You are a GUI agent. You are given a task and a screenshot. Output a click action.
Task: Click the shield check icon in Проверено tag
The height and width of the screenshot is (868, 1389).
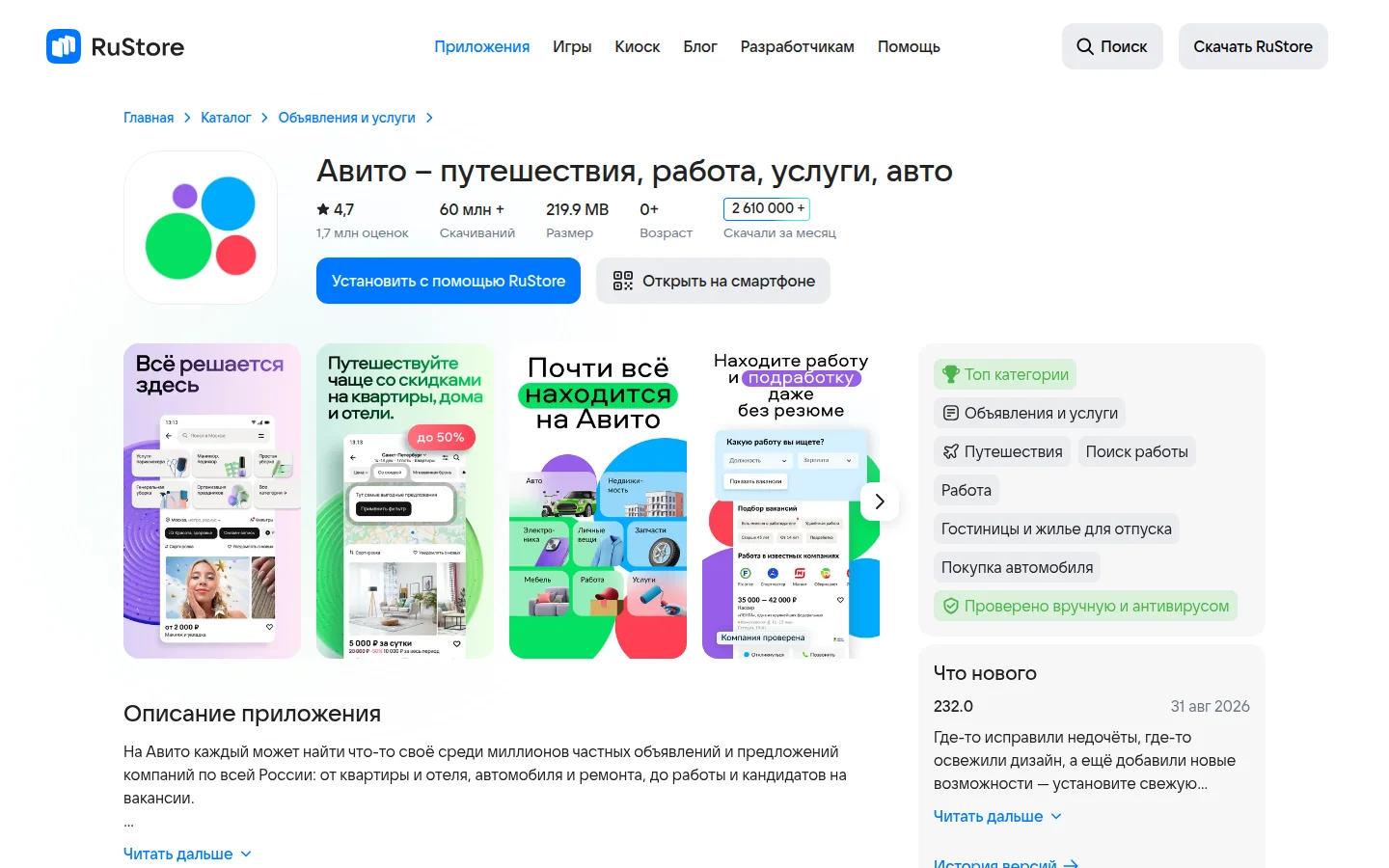tap(951, 606)
